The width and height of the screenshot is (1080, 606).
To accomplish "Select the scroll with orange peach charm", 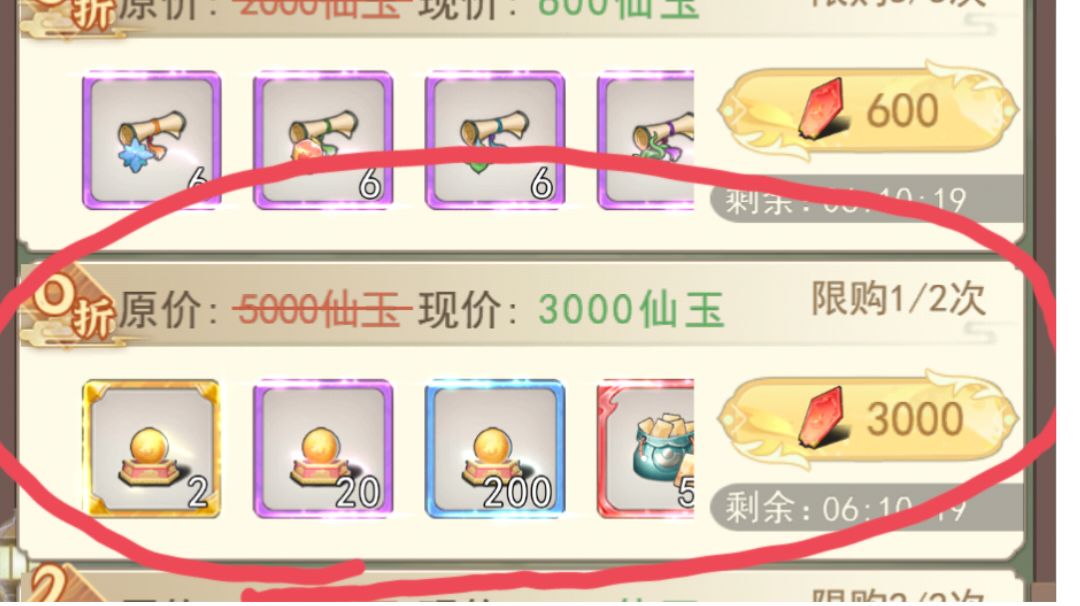I will click(323, 140).
